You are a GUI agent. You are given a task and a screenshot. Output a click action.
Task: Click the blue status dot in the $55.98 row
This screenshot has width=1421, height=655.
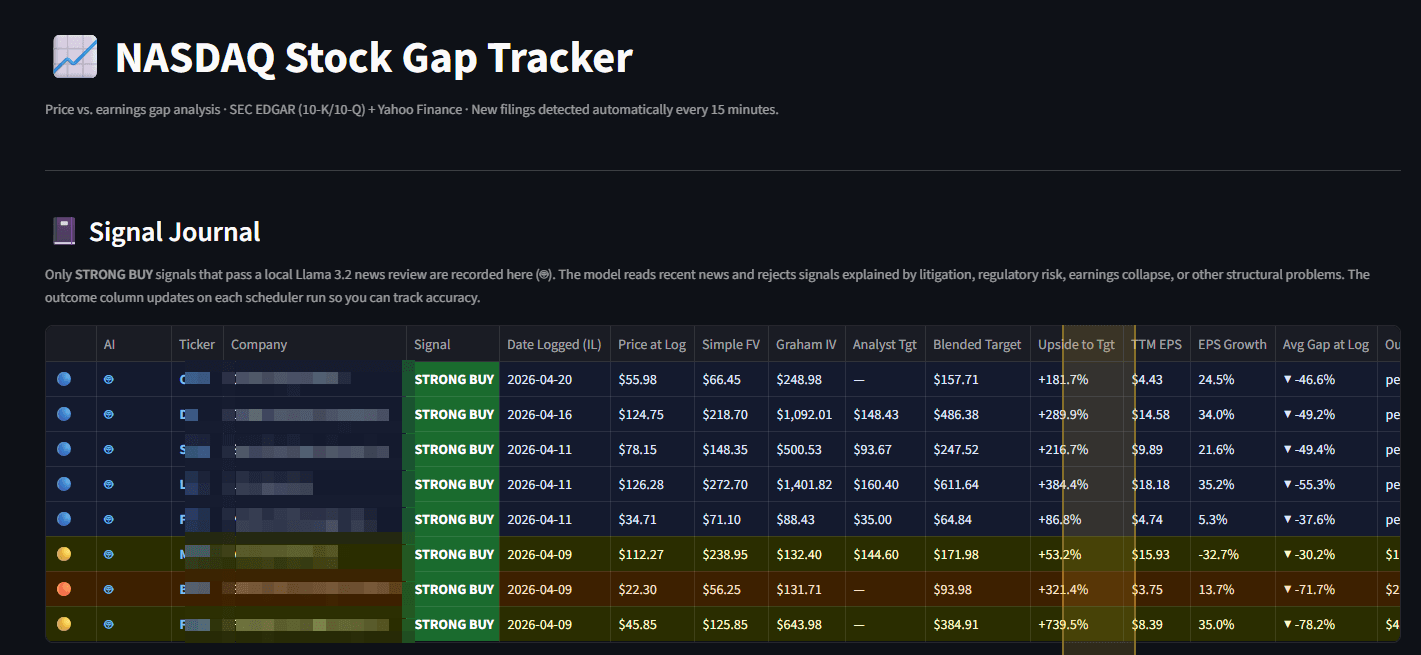(x=64, y=379)
